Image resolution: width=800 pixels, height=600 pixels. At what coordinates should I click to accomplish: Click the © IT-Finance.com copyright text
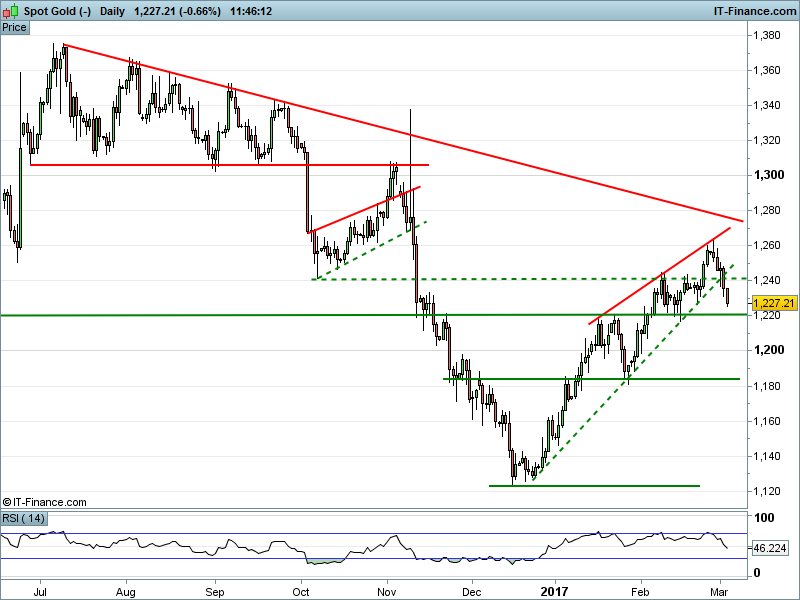click(x=45, y=503)
